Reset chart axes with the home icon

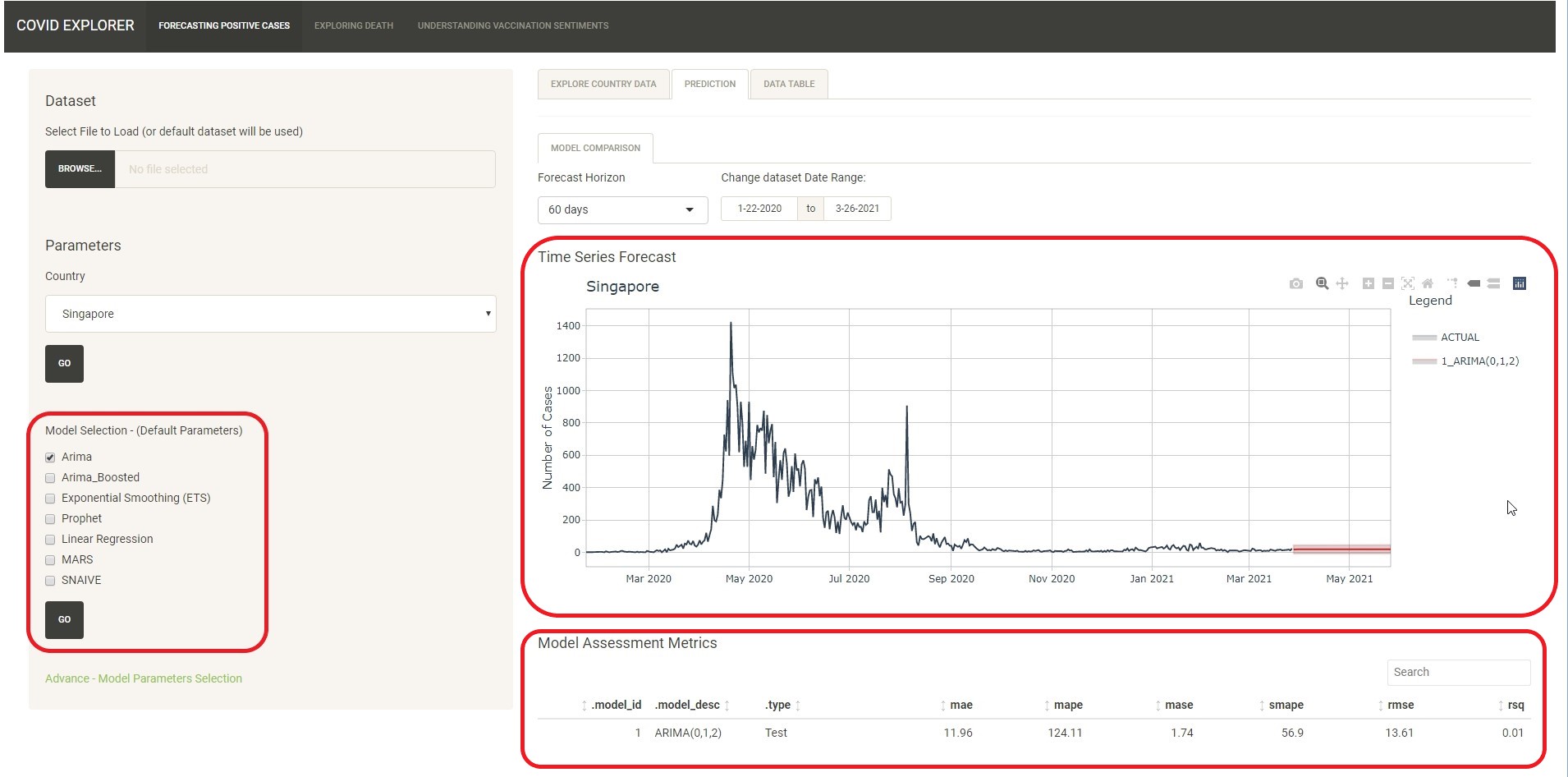click(1428, 283)
